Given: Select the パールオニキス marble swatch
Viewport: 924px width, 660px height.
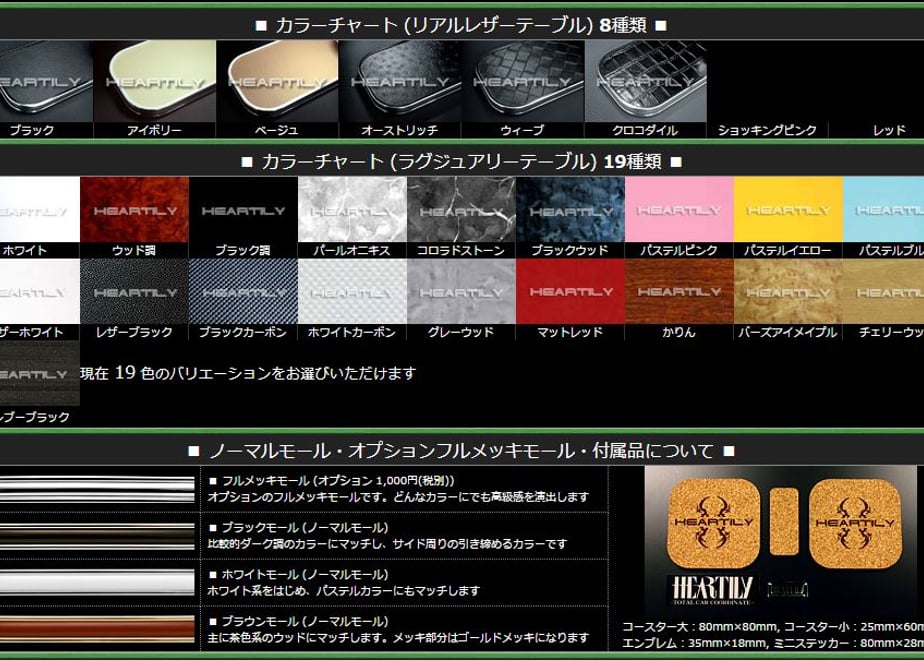Looking at the screenshot, I should 352,210.
